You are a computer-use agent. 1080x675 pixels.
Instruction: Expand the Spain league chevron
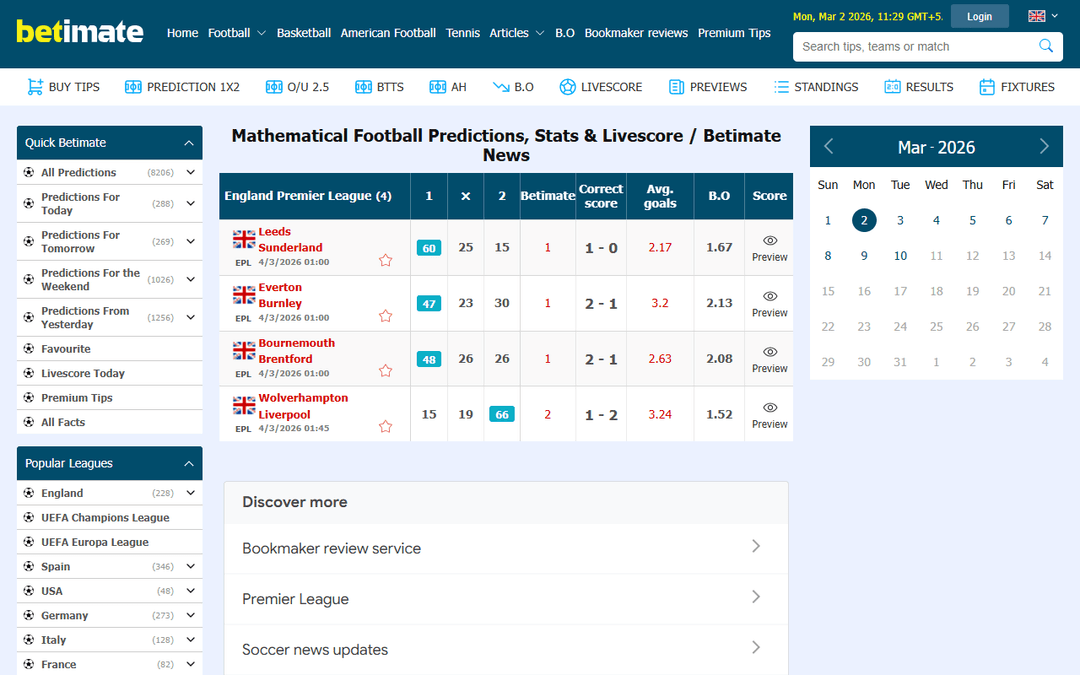[x=191, y=566]
